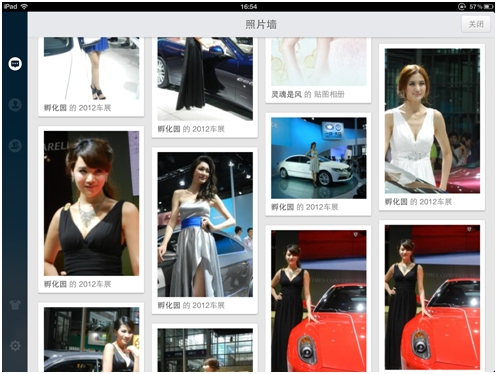The height and width of the screenshot is (374, 497).
Task: Tap the Wi-Fi status bar icon
Action: pos(24,6)
